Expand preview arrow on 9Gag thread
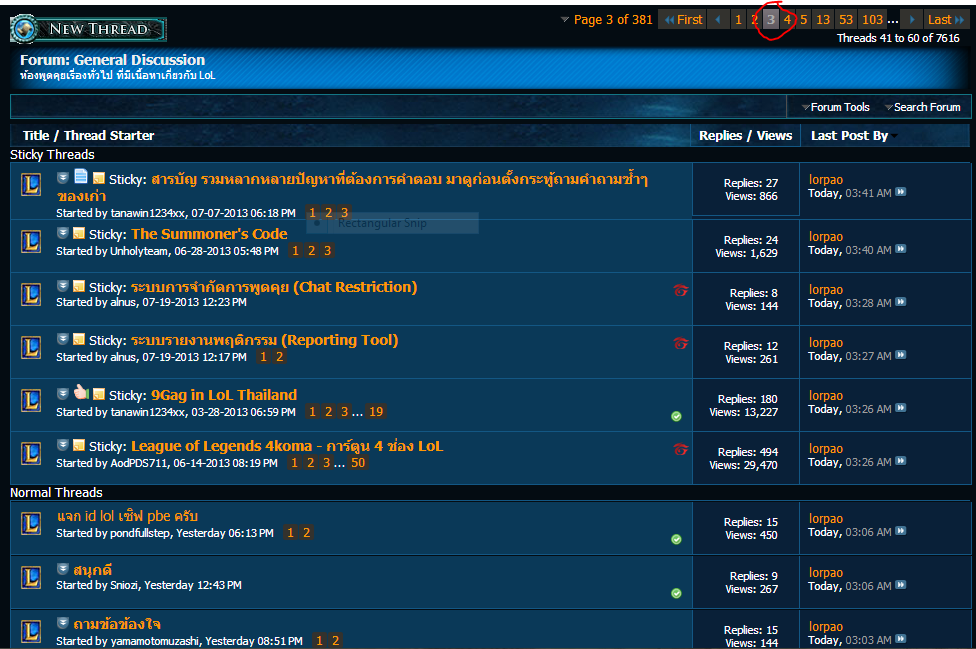This screenshot has width=976, height=649. [62, 393]
